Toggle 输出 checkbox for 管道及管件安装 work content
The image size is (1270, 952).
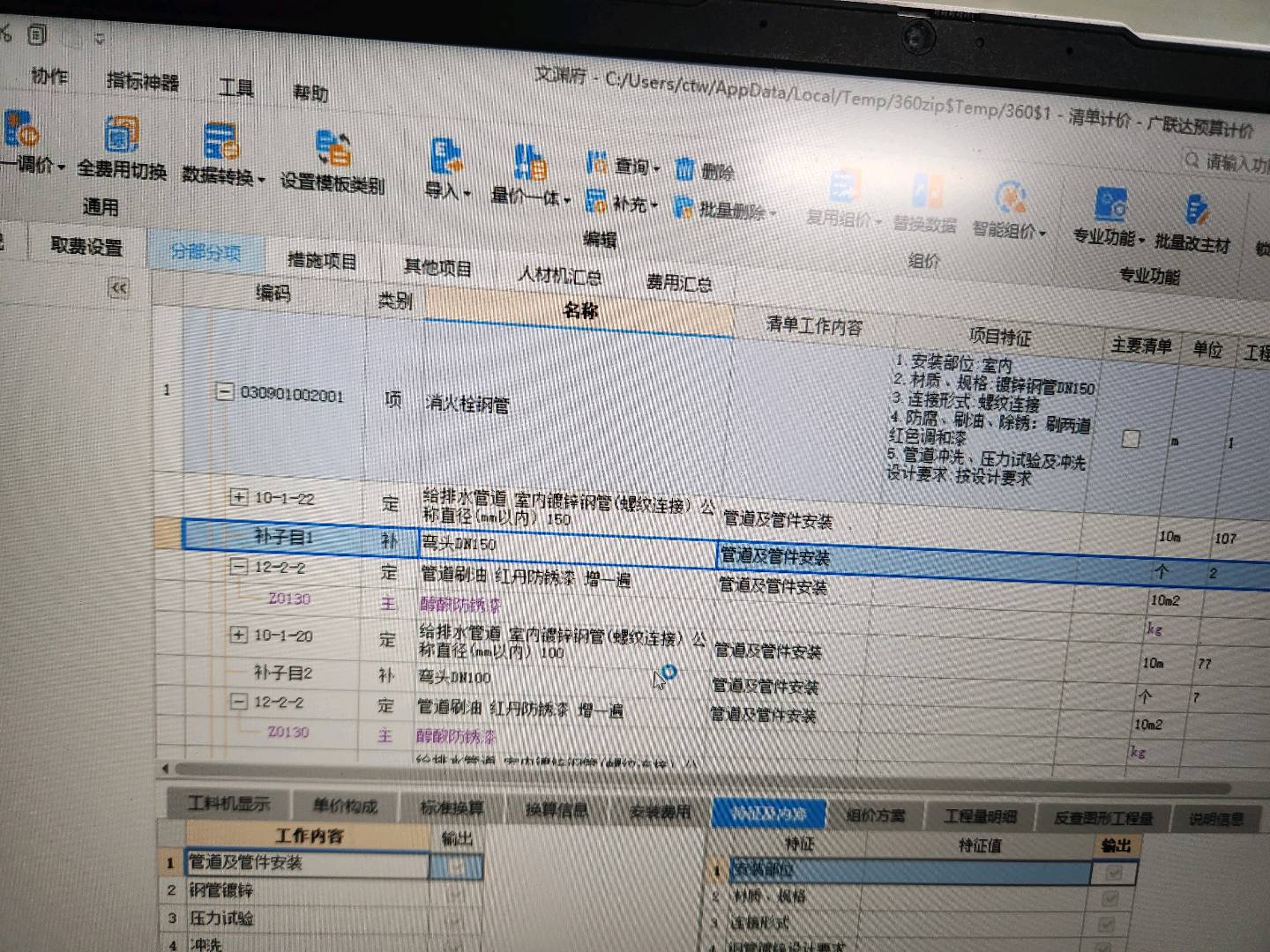455,866
